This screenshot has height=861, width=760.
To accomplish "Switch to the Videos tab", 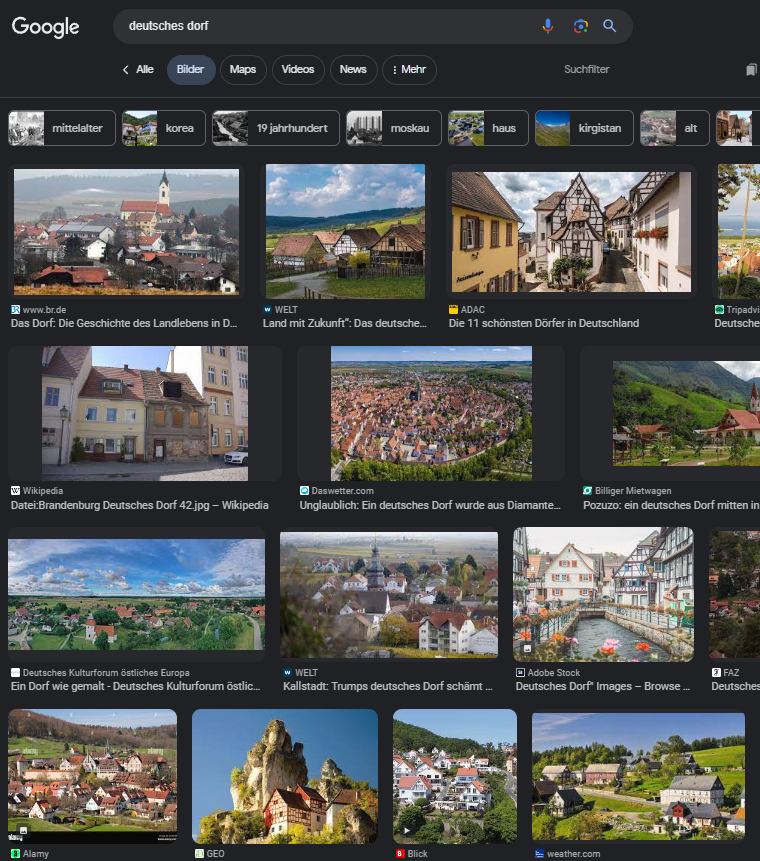I will tap(298, 70).
